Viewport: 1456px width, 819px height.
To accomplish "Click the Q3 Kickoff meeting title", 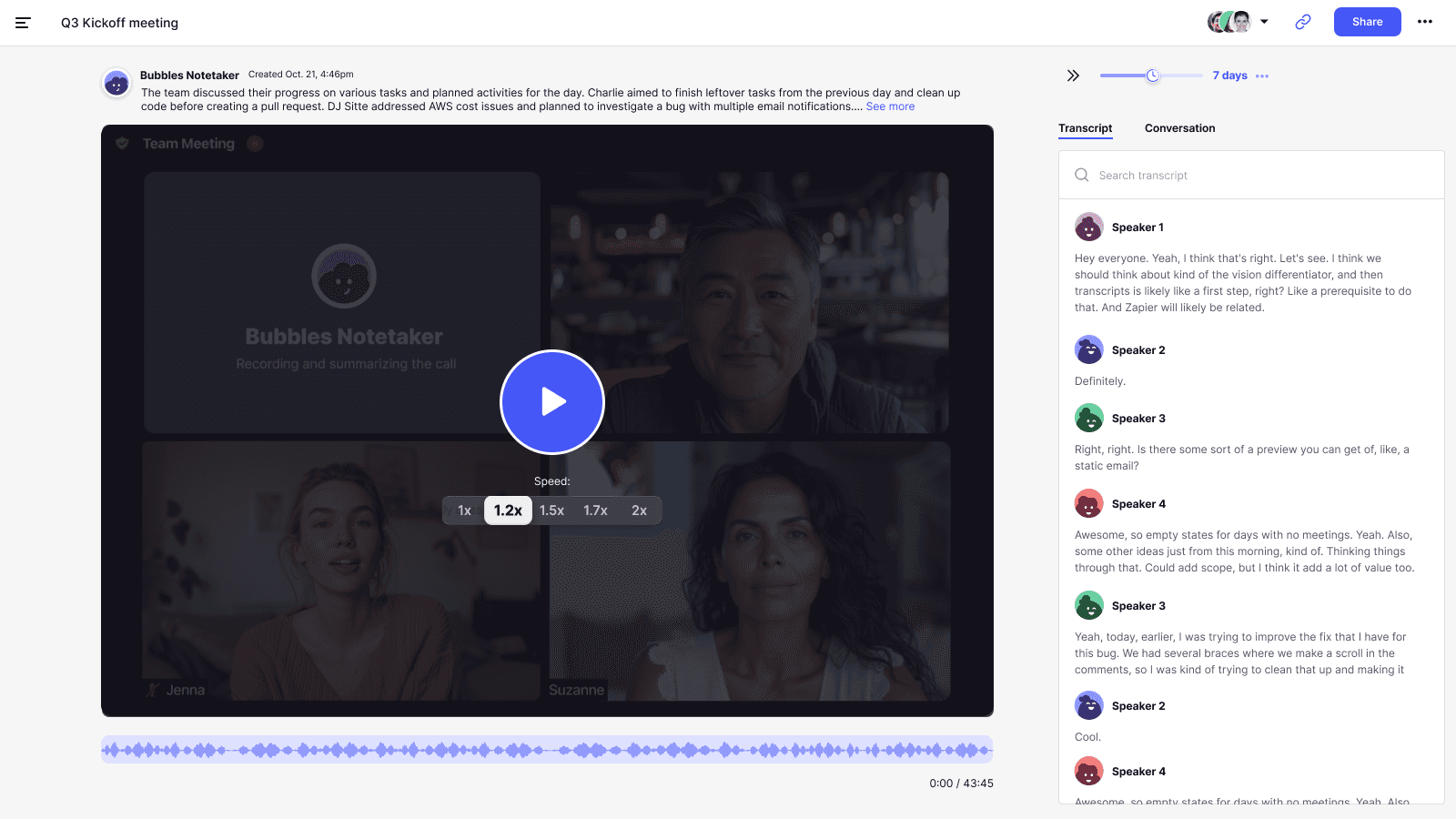I will click(x=119, y=23).
